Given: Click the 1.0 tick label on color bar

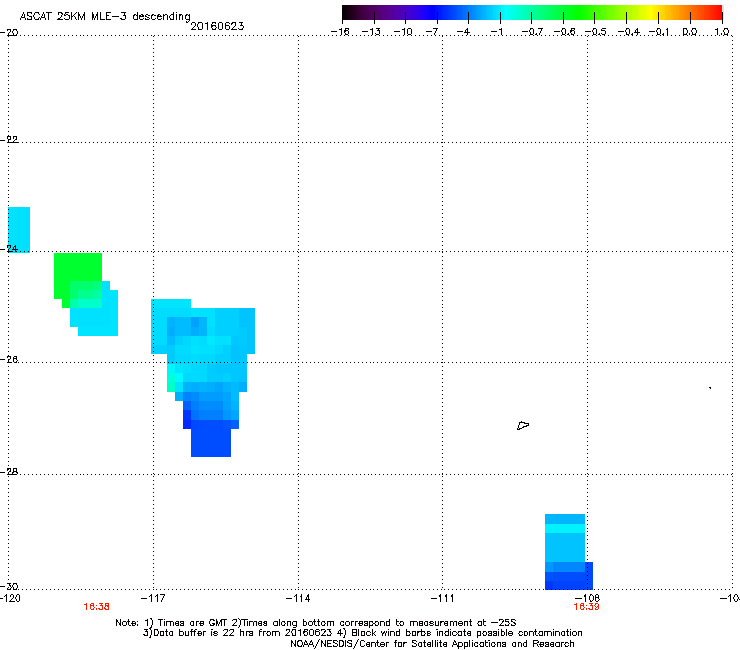Looking at the screenshot, I should click(722, 32).
